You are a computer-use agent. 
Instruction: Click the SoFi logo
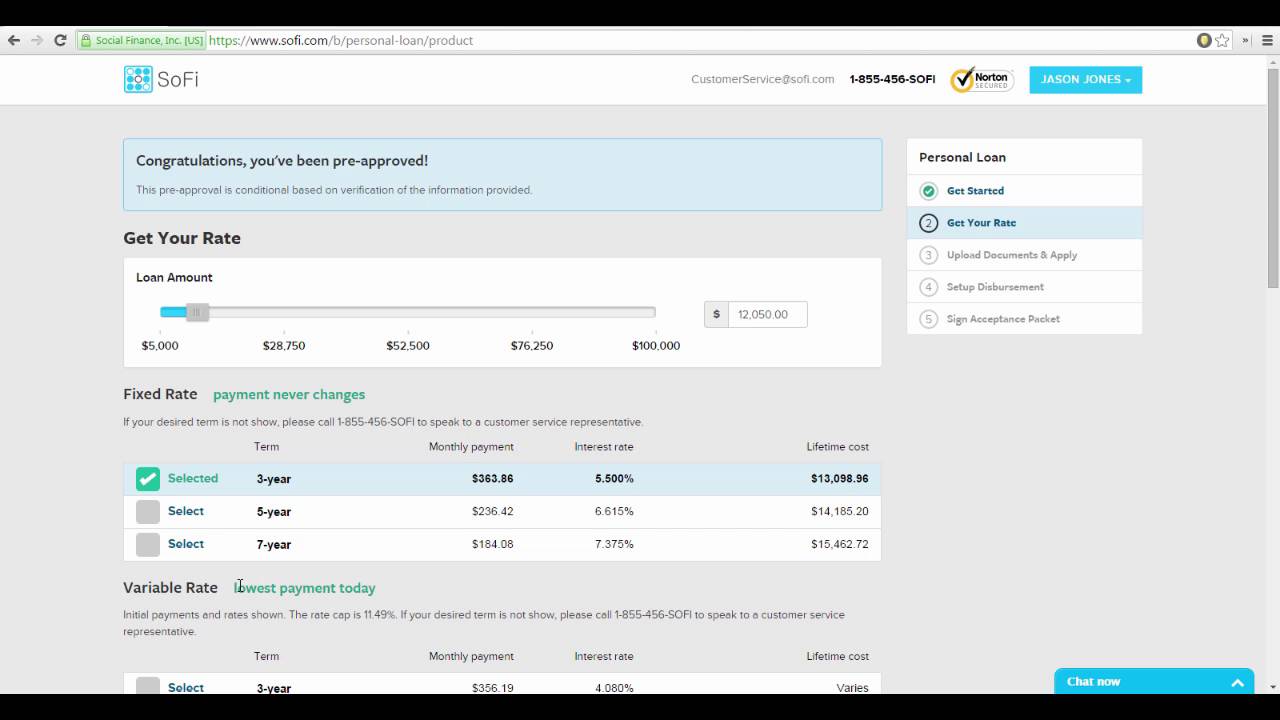coord(161,79)
